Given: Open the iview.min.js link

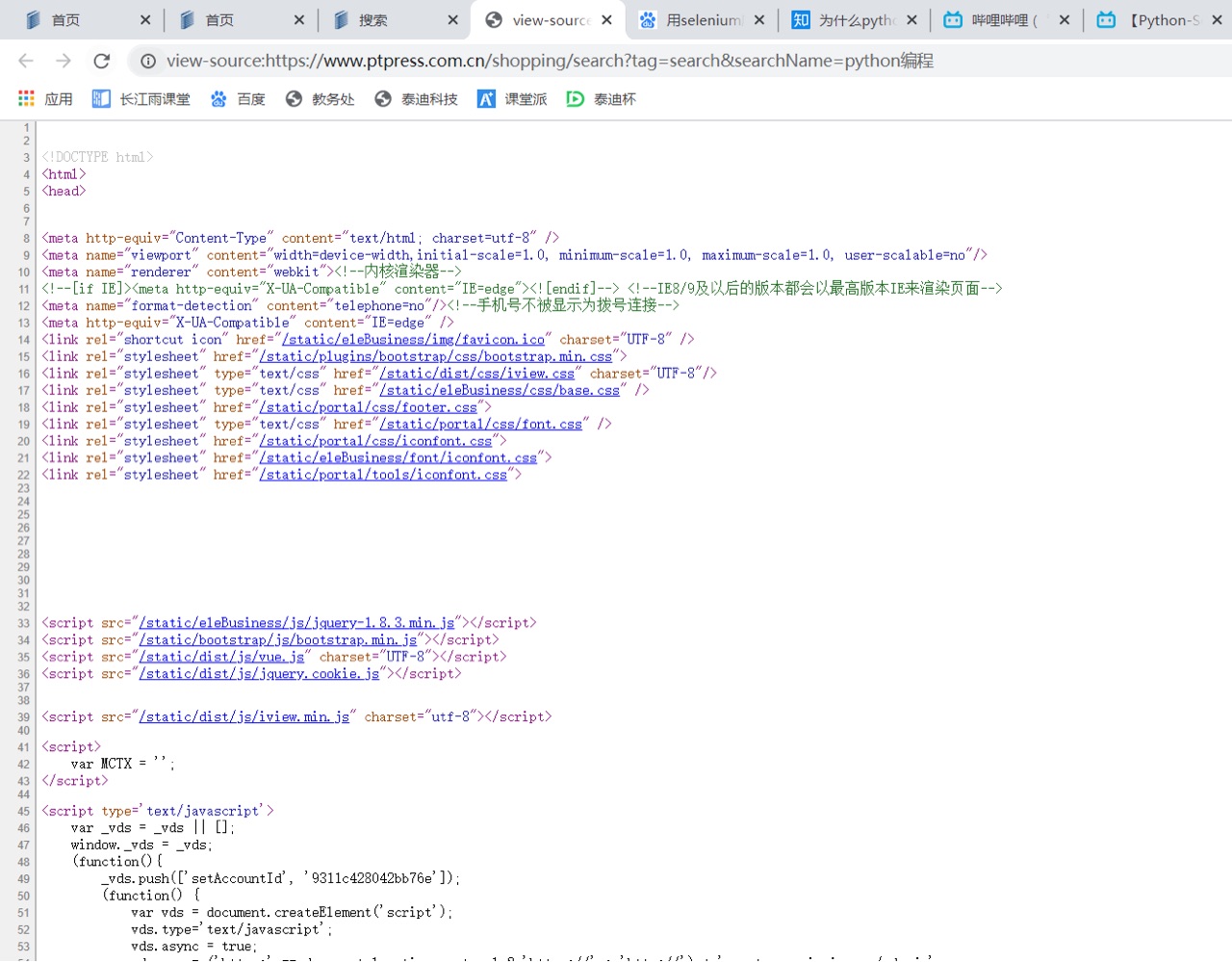Looking at the screenshot, I should pos(244,716).
